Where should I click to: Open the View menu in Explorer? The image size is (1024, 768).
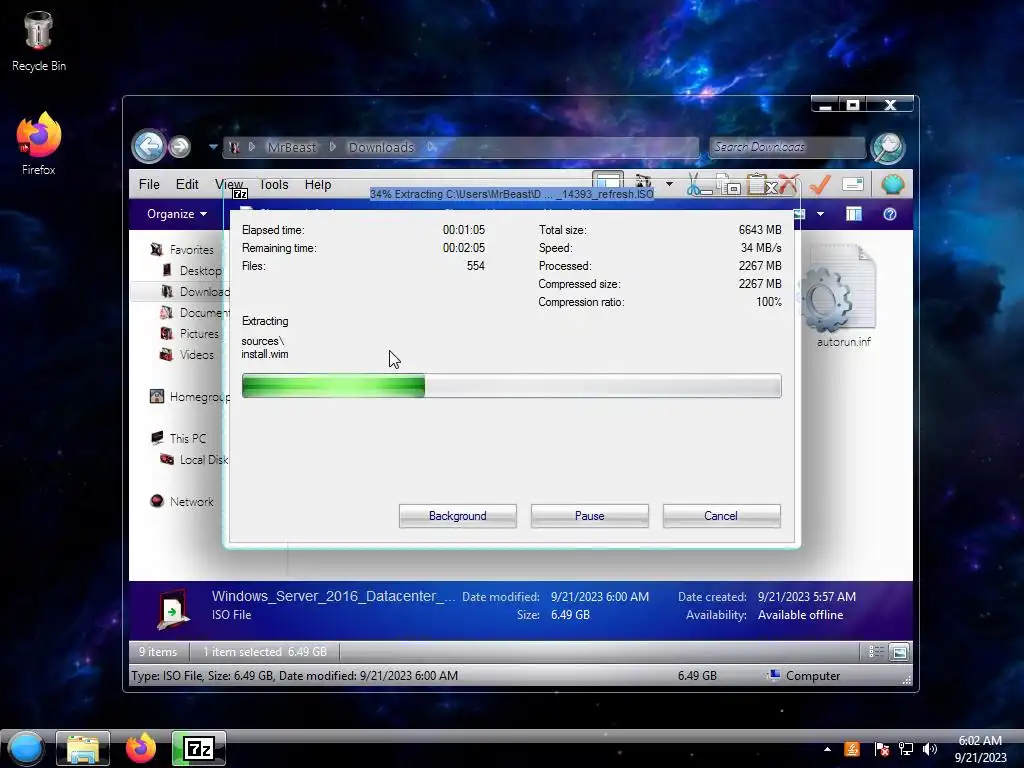tap(229, 185)
